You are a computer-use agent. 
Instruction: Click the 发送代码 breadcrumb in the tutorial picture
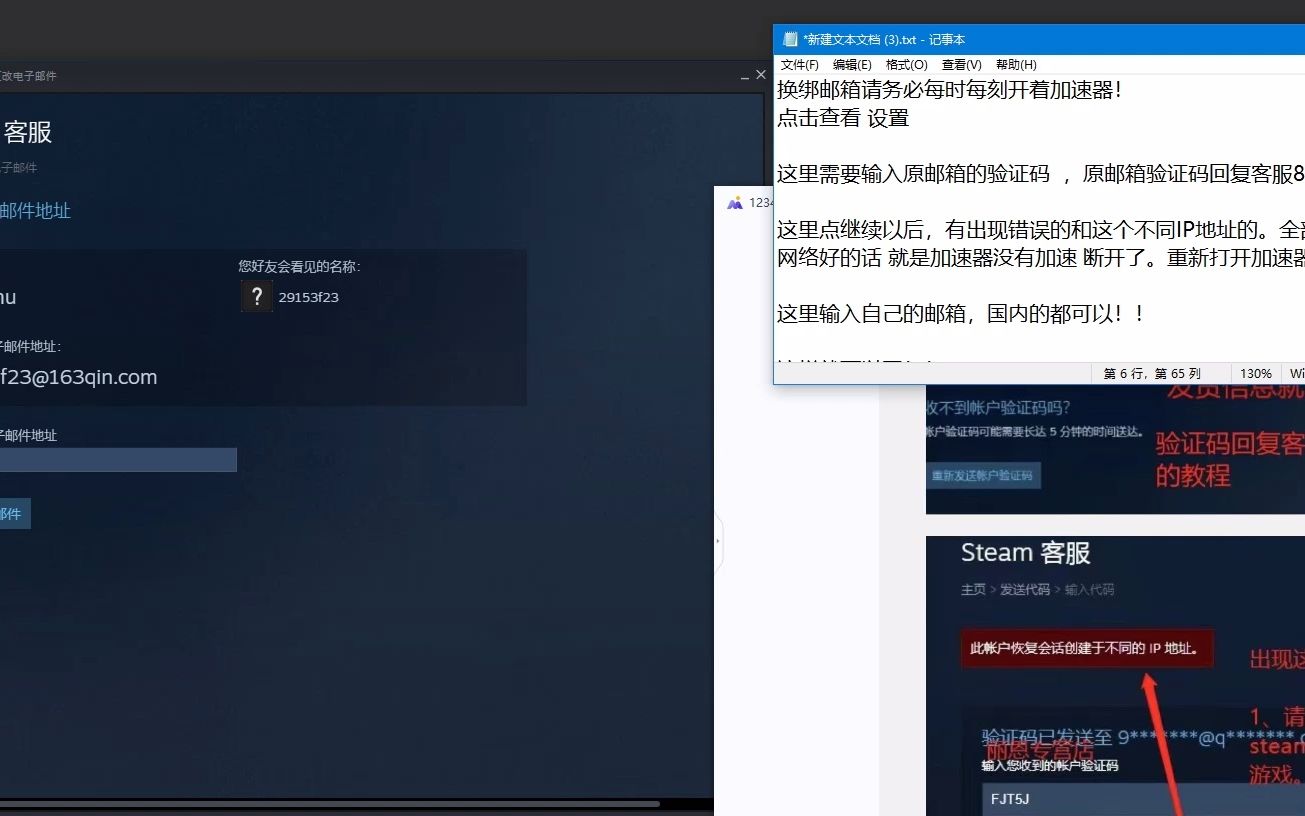[1025, 590]
